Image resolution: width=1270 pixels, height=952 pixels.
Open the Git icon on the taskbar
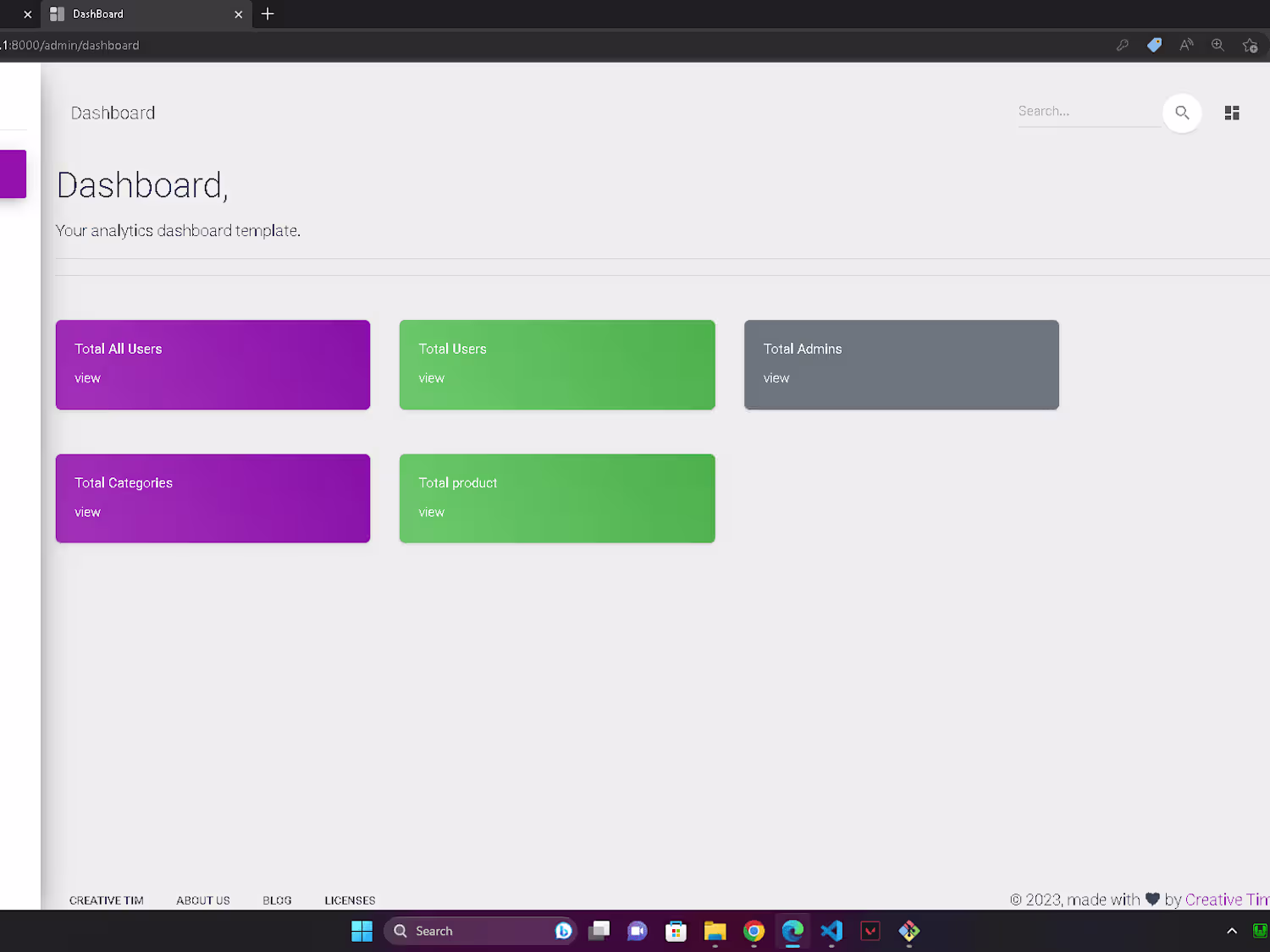909,931
